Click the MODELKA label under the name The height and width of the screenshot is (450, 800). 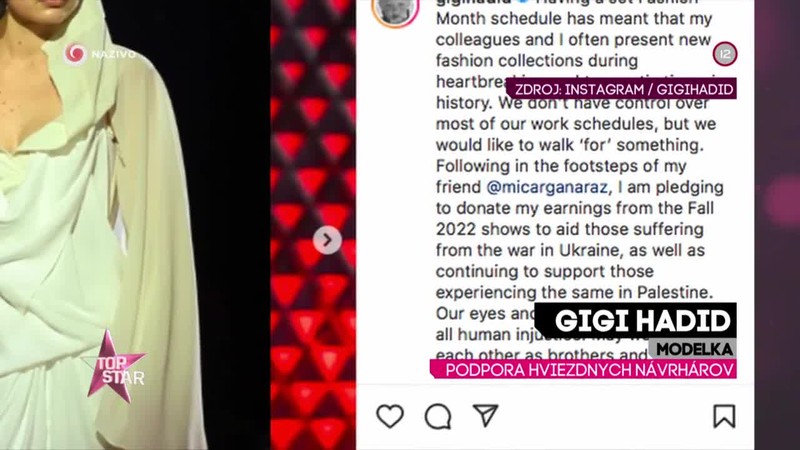coord(694,349)
